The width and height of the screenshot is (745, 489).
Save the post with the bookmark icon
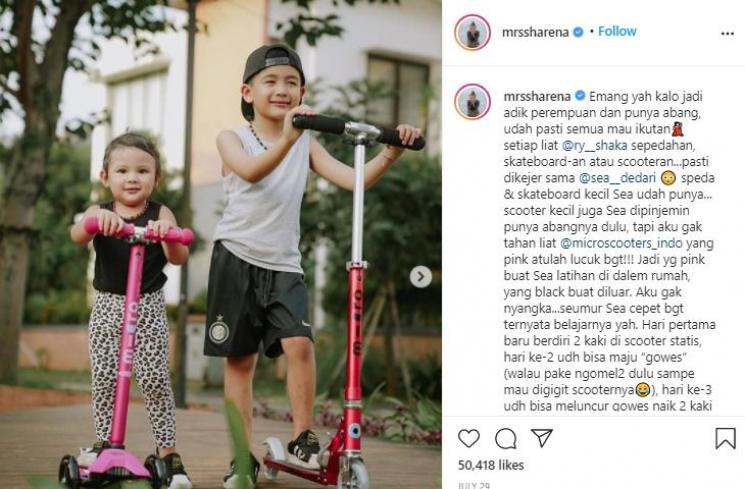pyautogui.click(x=725, y=438)
